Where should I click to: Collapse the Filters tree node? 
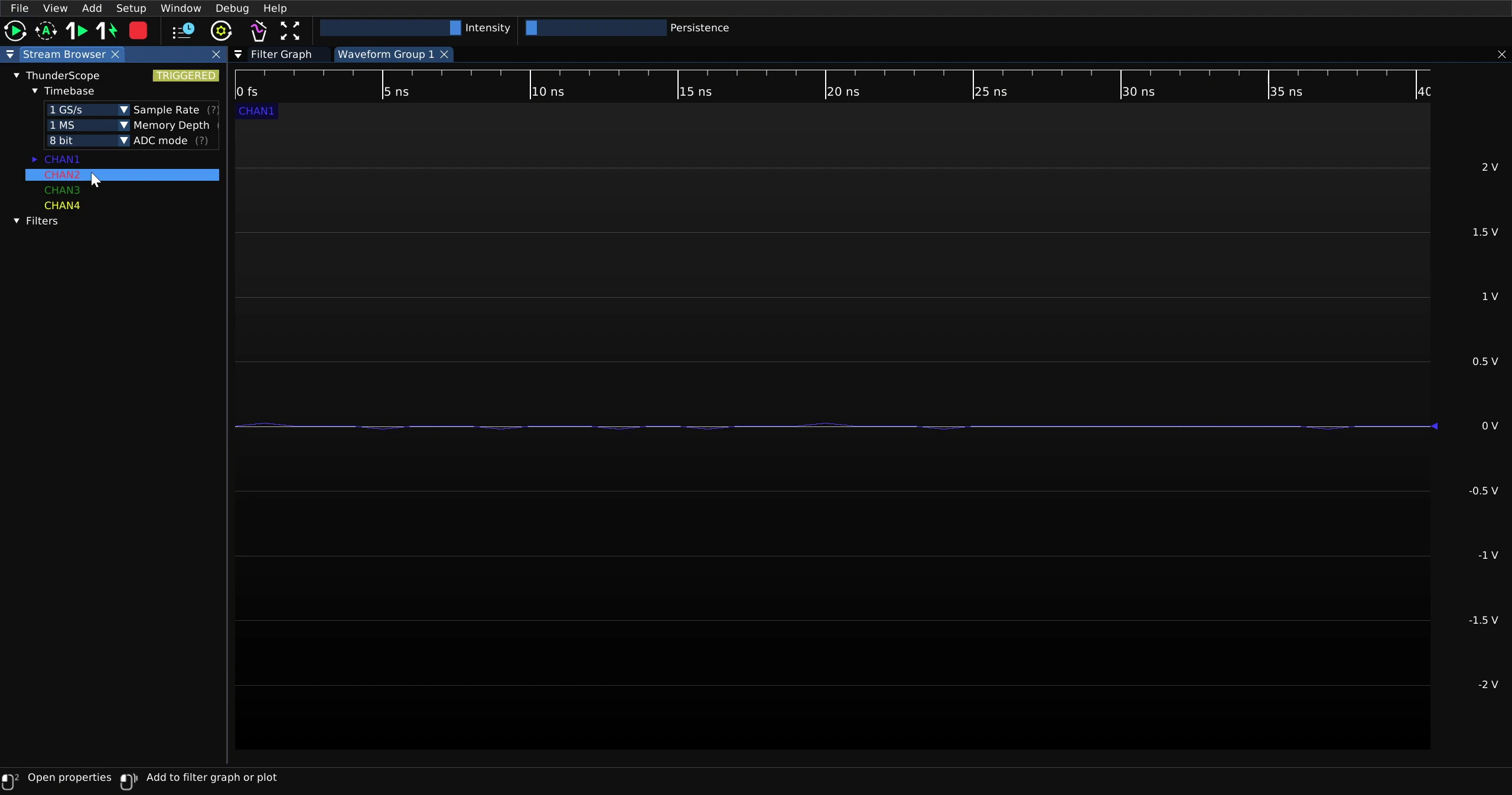[17, 221]
